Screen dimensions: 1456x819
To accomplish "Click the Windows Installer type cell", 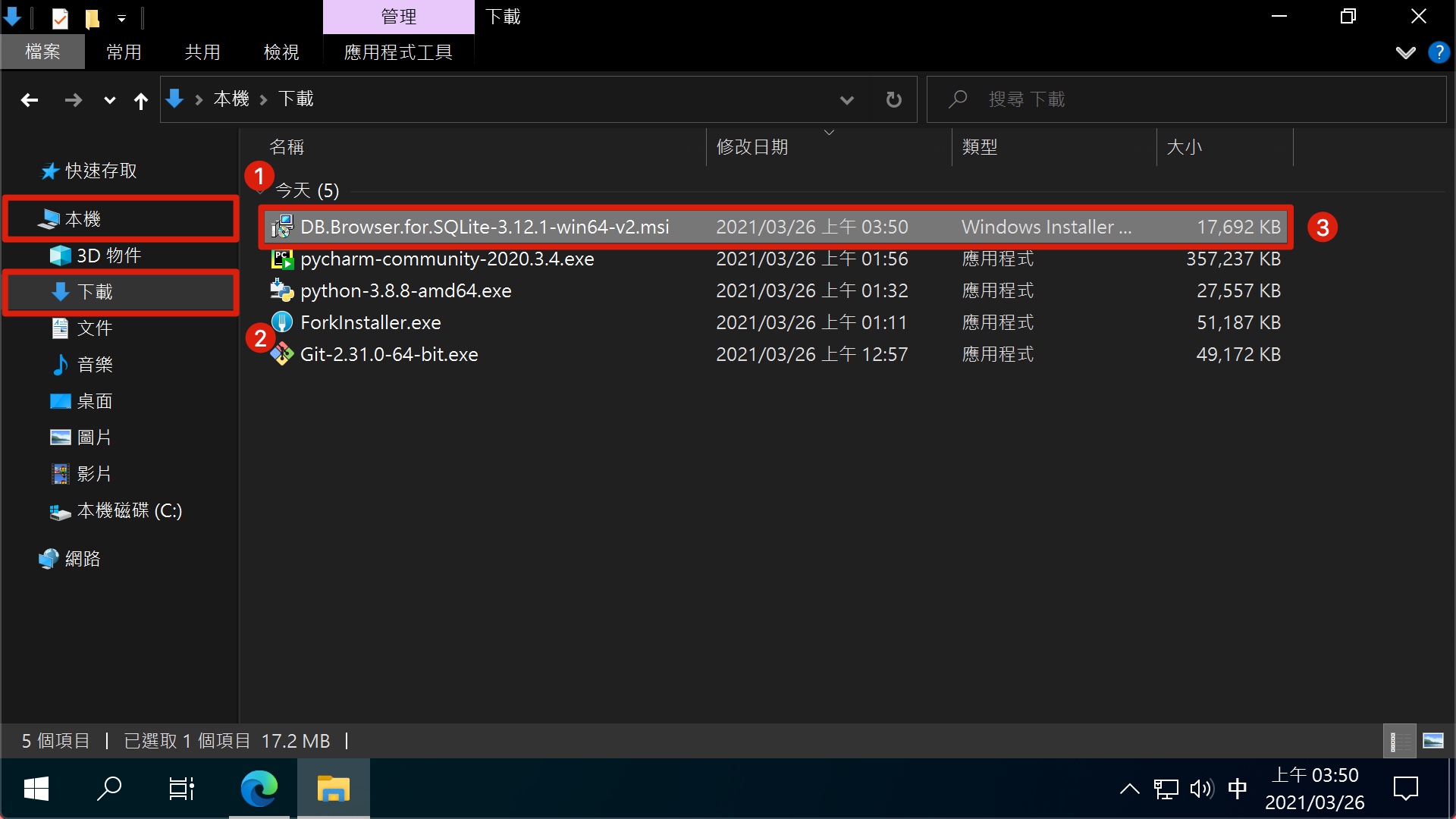I will 1046,227.
